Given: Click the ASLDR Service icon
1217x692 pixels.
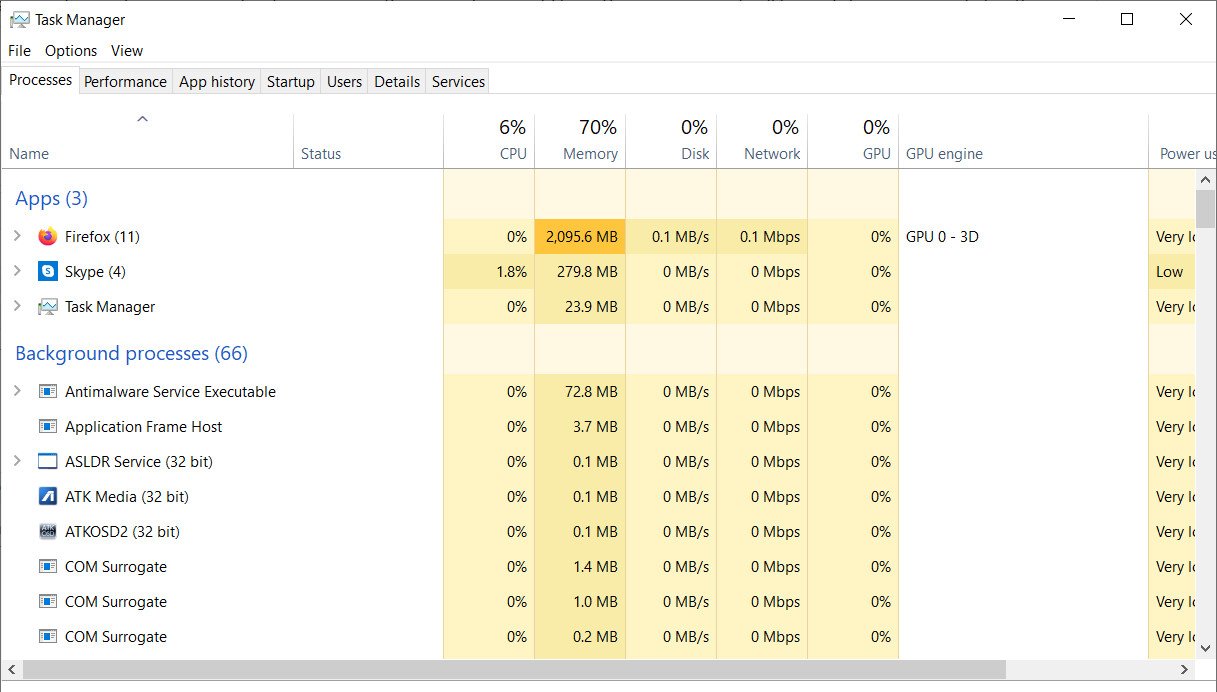Looking at the screenshot, I should tap(47, 462).
